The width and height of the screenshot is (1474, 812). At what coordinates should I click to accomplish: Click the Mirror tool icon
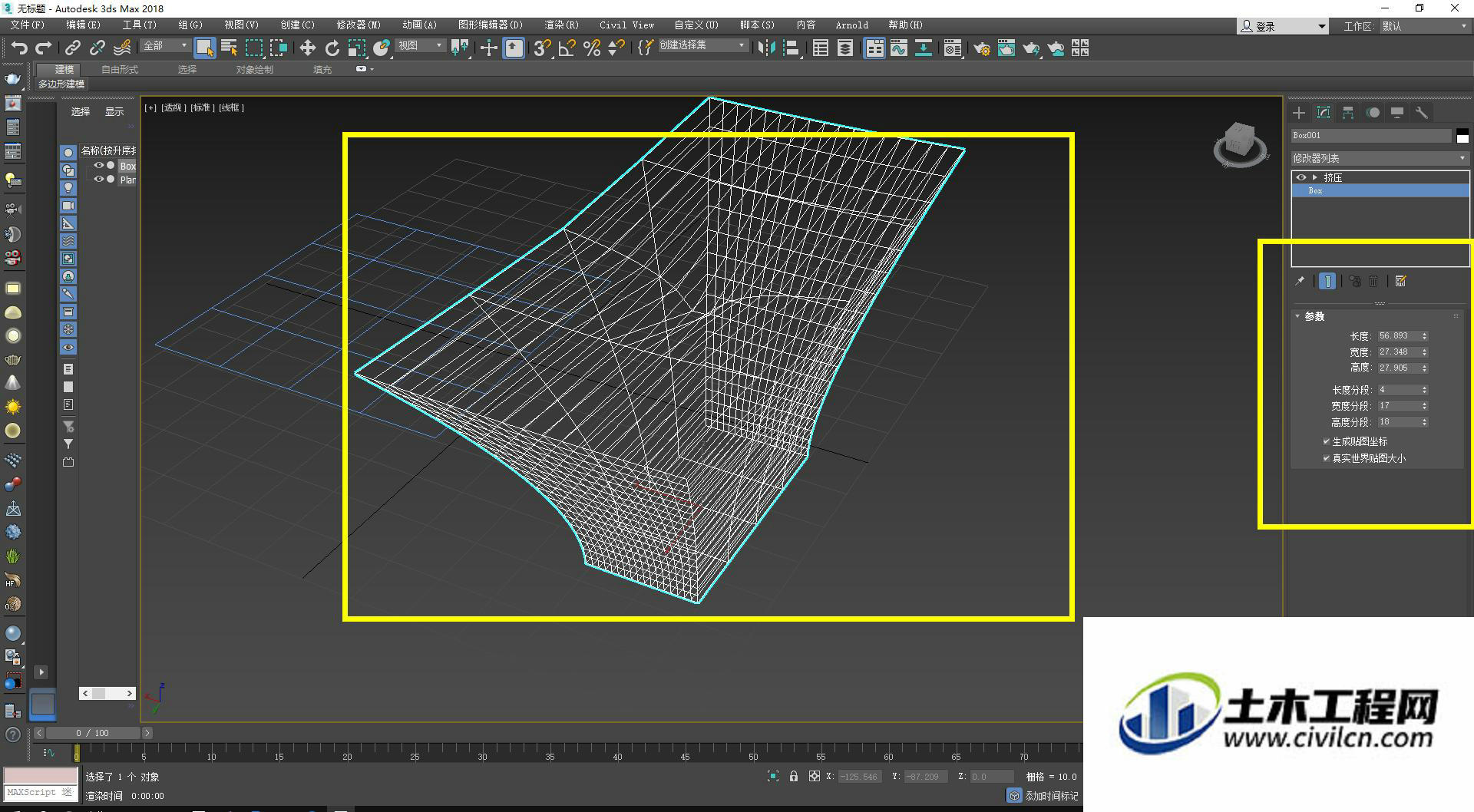tap(766, 48)
